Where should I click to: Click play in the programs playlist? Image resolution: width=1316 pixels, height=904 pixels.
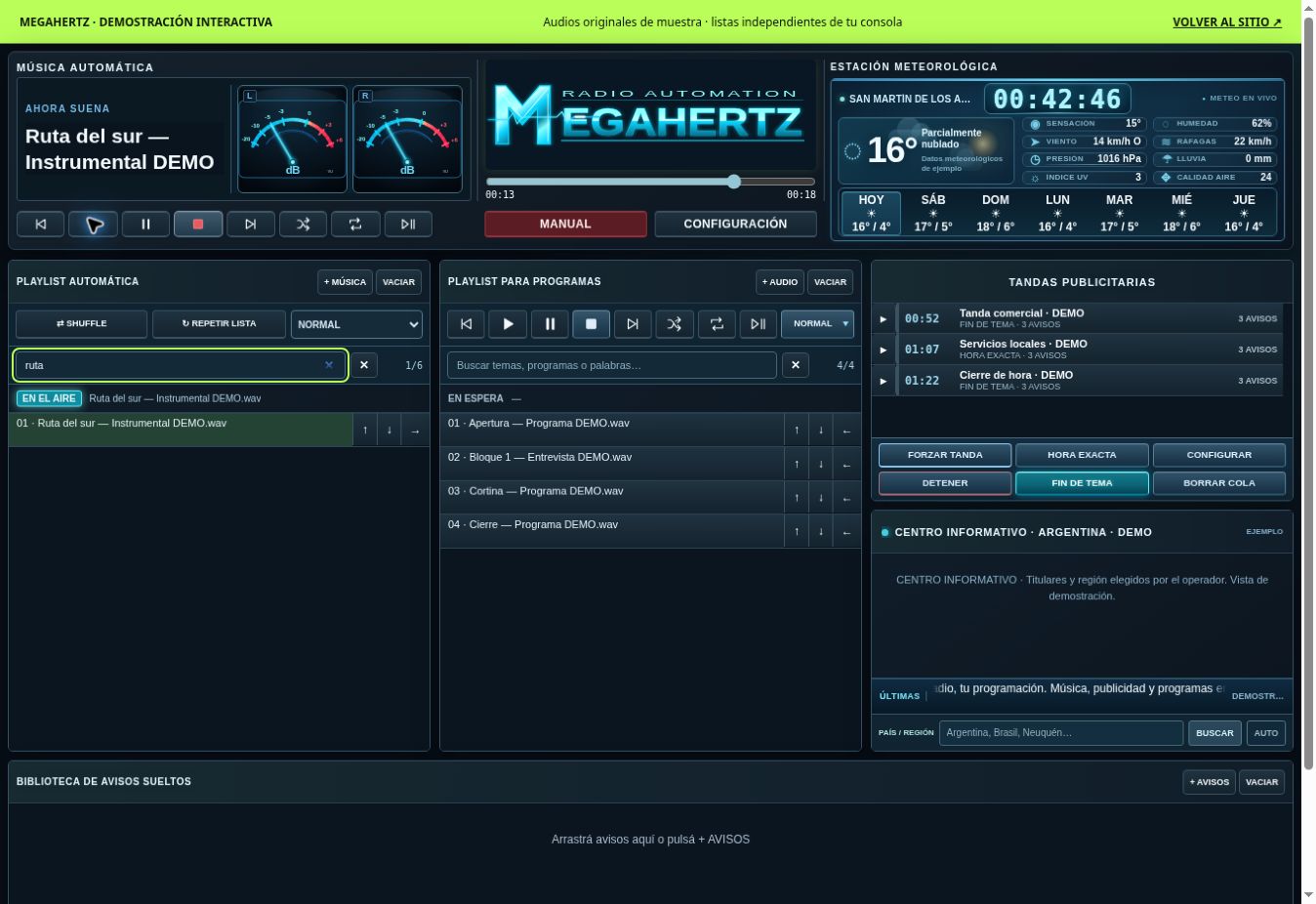508,324
